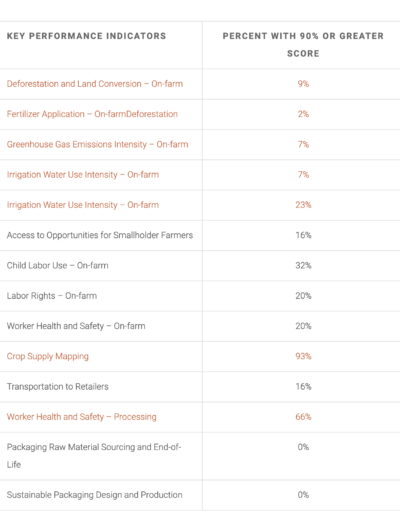Click the 93% score for Crop Supply Mapping
The width and height of the screenshot is (400, 516).
coord(303,356)
